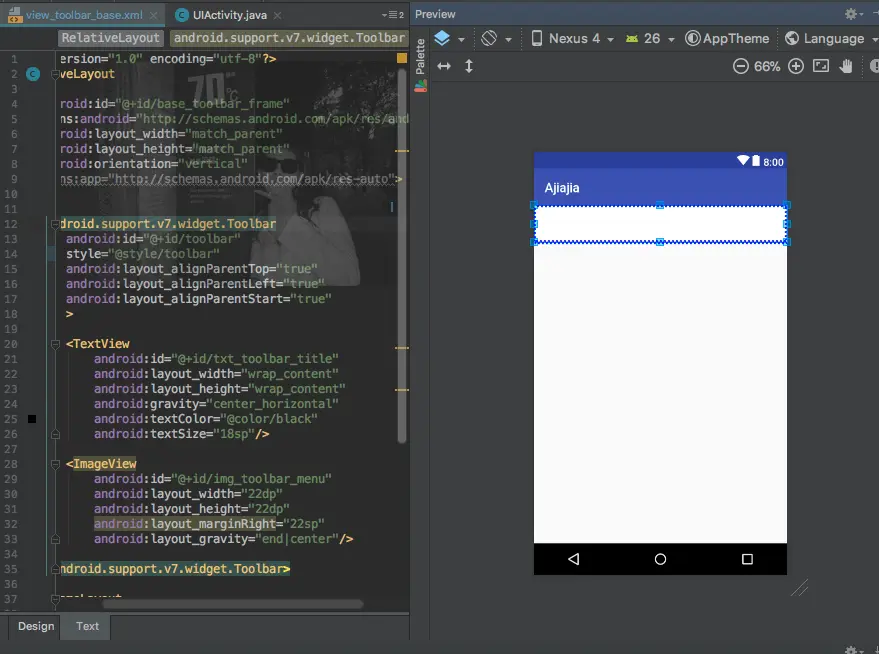Image resolution: width=879 pixels, height=654 pixels.
Task: Click the AppTheme theme selector
Action: (x=727, y=38)
